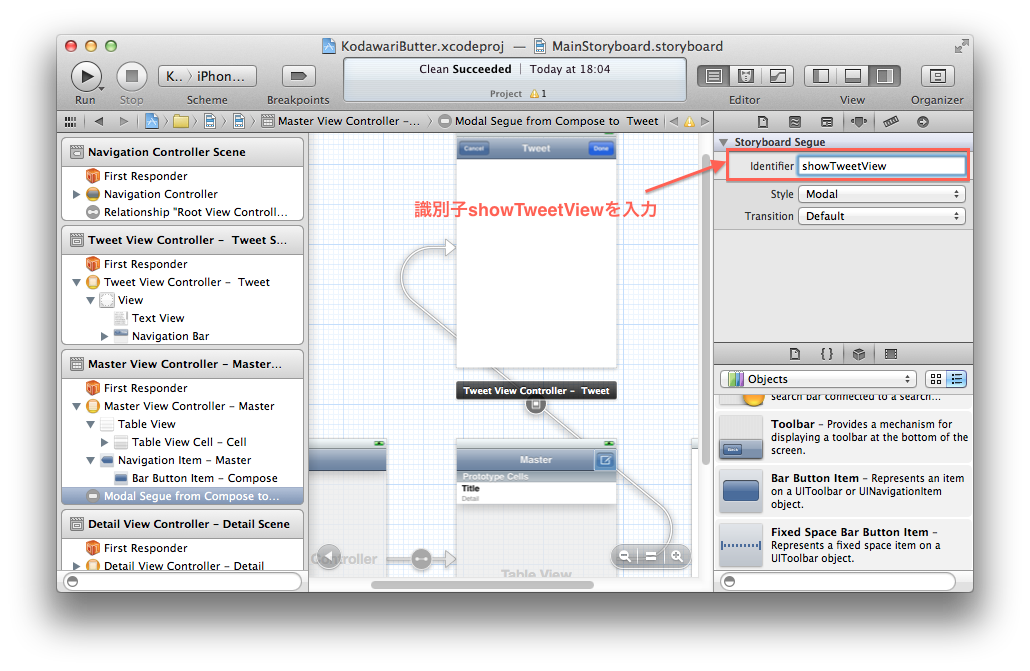
Task: Click the Identifier field showing showTweetView
Action: click(x=882, y=166)
